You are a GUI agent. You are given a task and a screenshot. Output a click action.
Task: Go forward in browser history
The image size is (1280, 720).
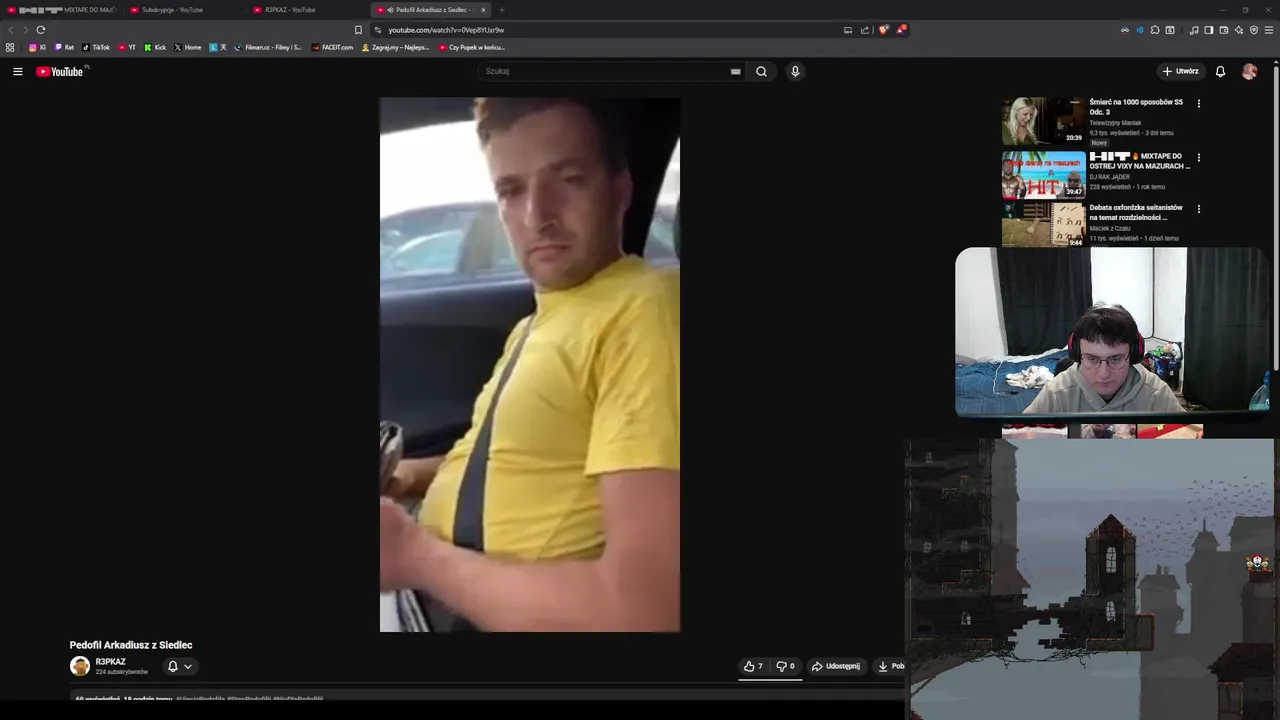pos(26,30)
